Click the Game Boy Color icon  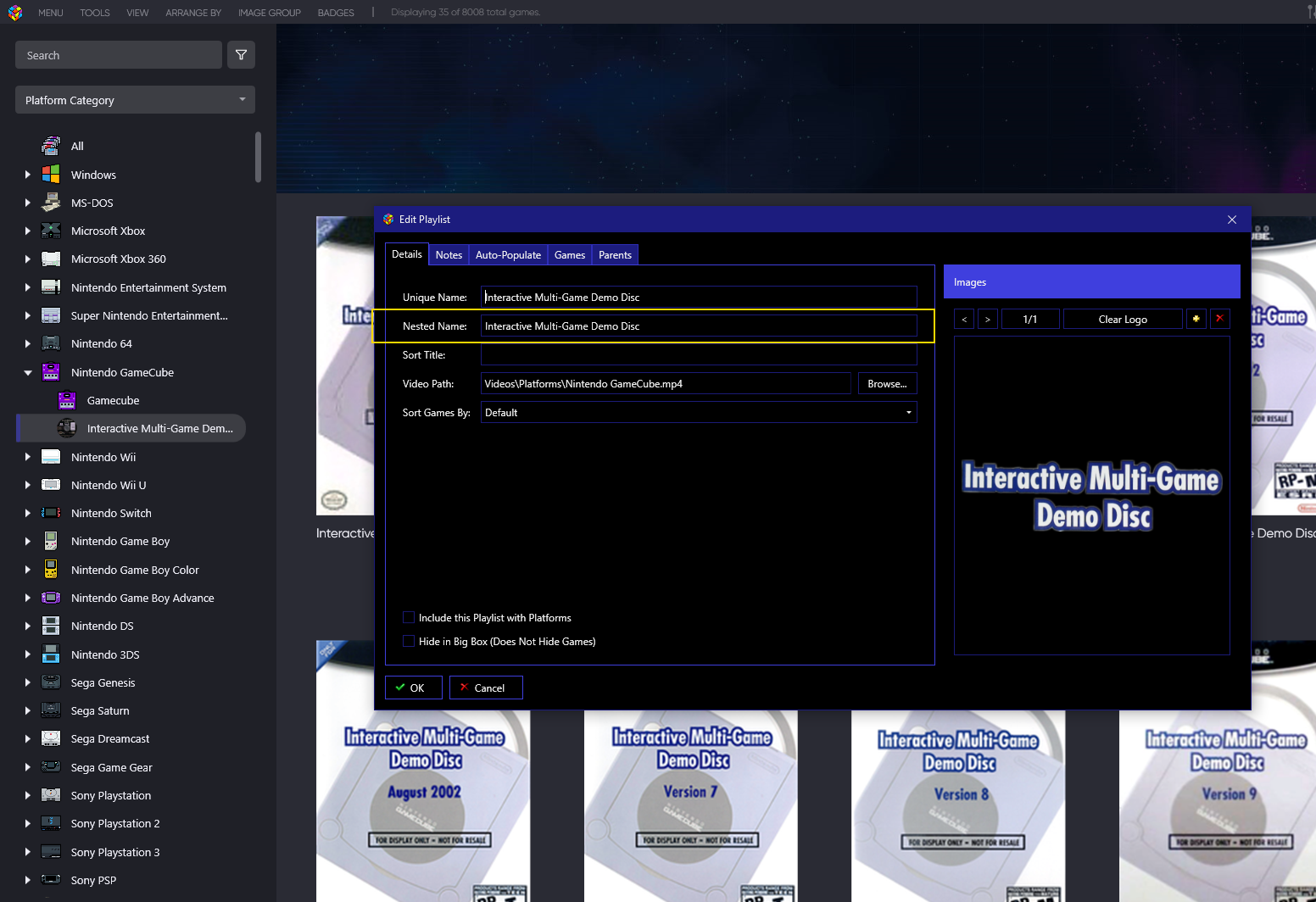[51, 570]
